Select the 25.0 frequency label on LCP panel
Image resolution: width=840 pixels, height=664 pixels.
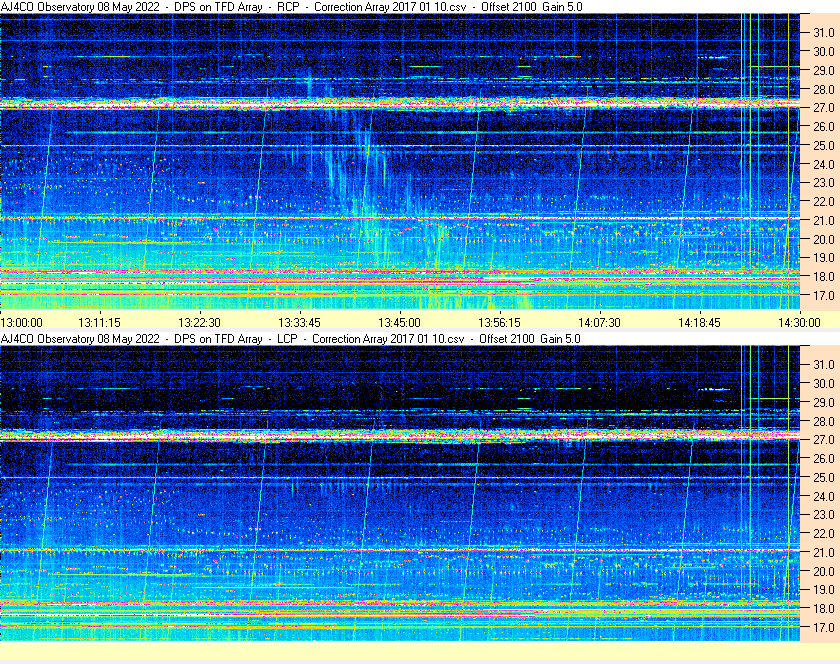[x=823, y=477]
